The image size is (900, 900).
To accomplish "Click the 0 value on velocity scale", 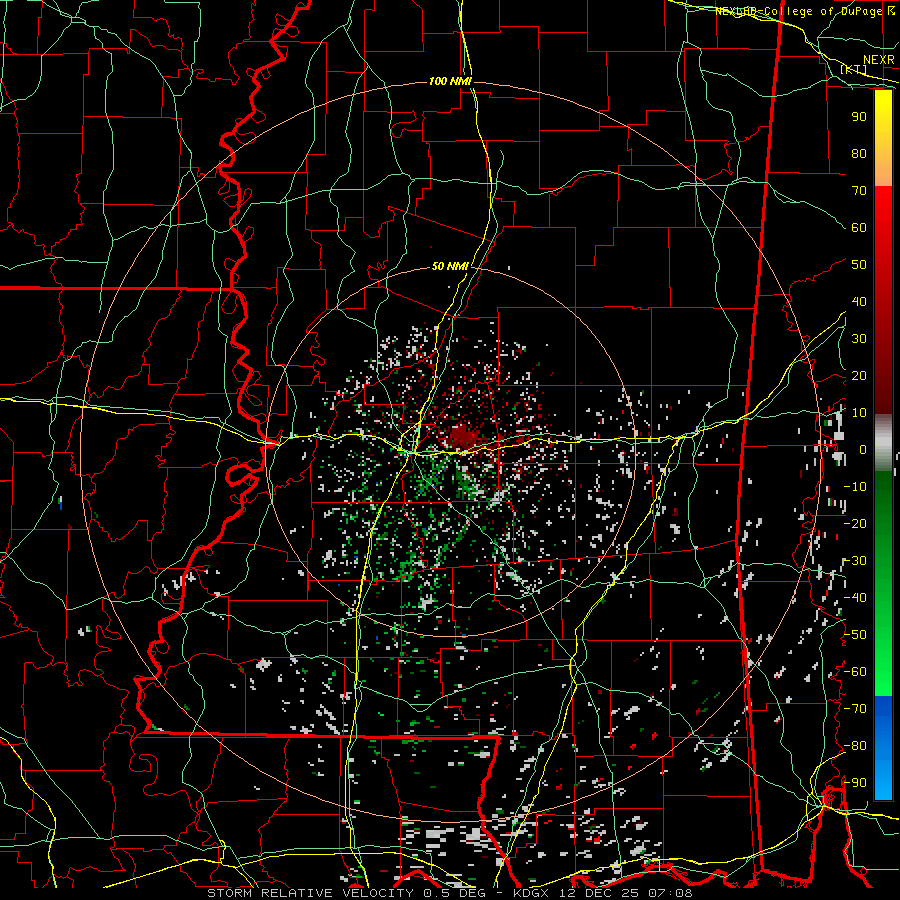I will [x=863, y=449].
